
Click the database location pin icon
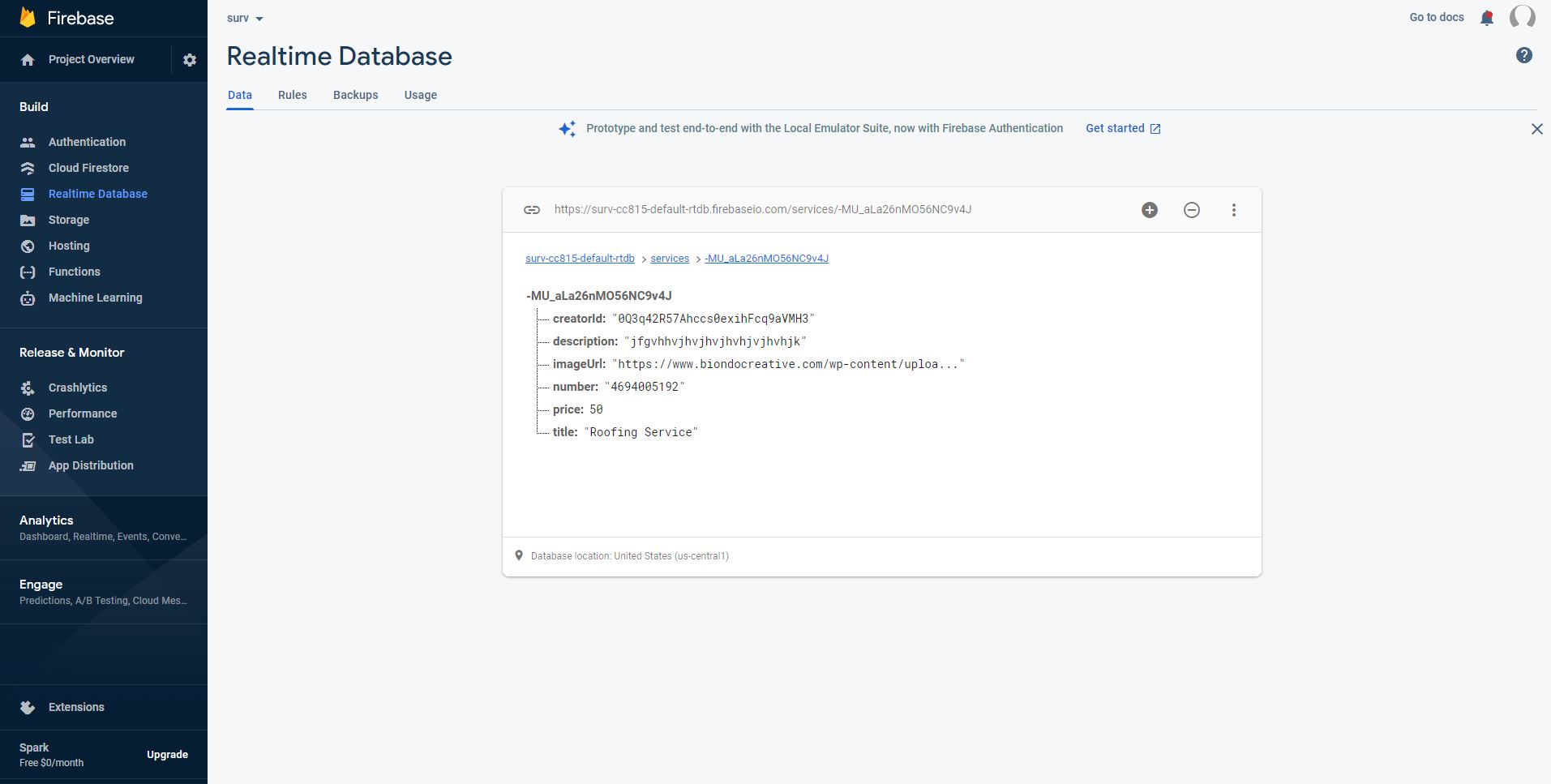click(x=519, y=555)
